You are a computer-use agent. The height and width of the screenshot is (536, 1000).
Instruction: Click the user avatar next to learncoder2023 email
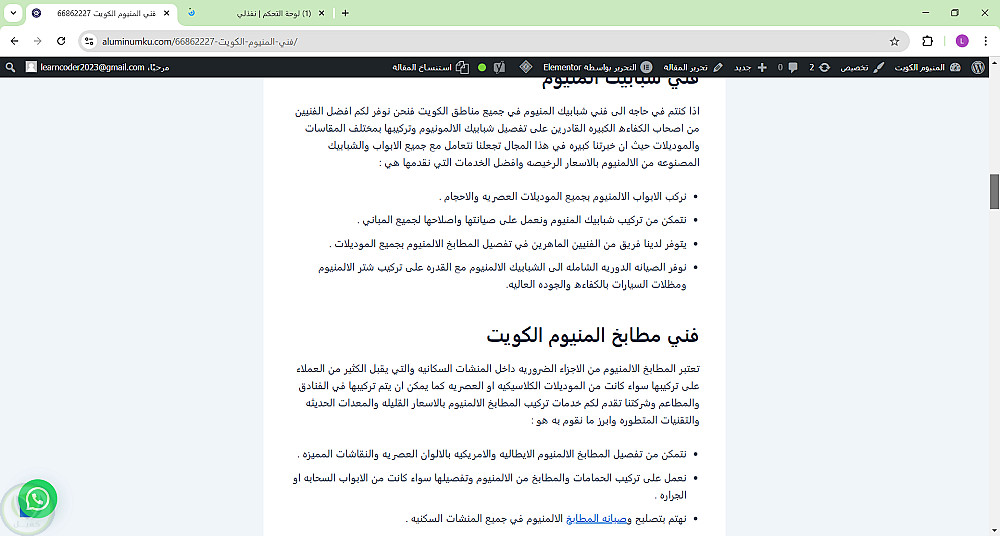[31, 67]
